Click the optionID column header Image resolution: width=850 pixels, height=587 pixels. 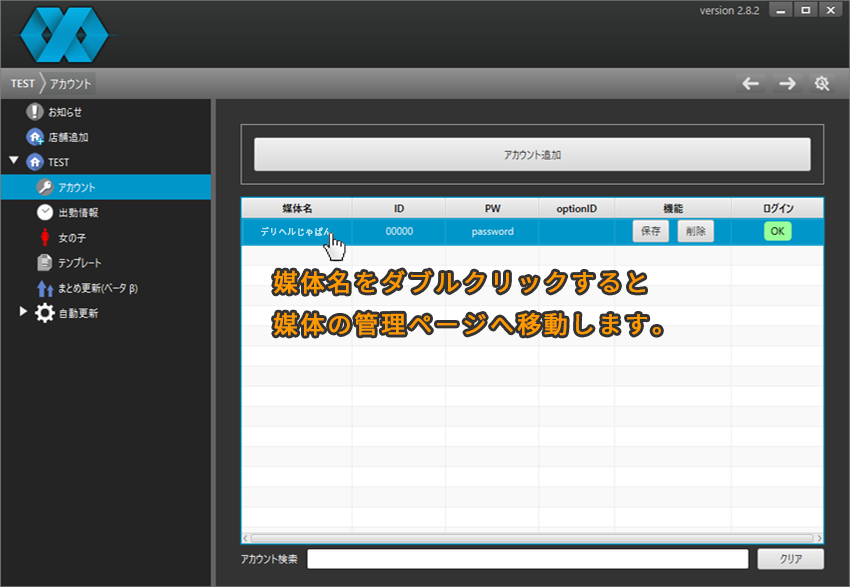(576, 208)
